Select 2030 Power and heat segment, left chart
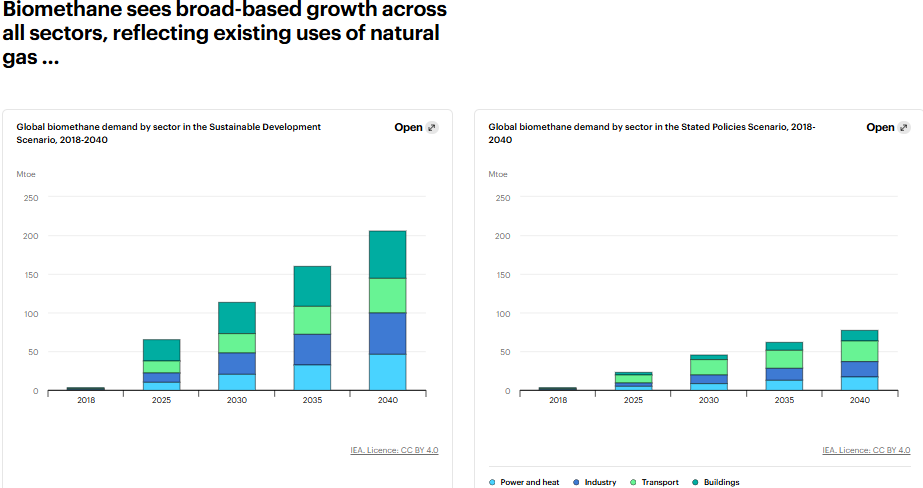The image size is (923, 488). pyautogui.click(x=237, y=382)
